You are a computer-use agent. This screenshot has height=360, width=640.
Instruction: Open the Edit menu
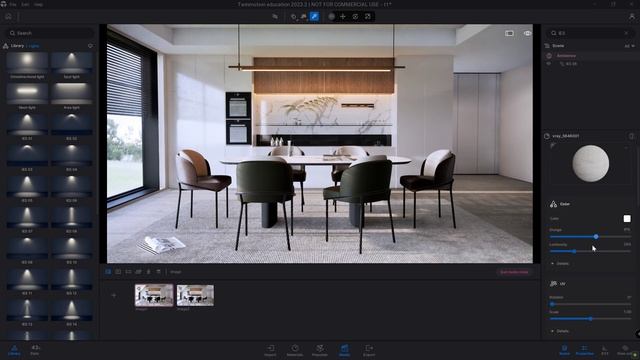point(25,4)
